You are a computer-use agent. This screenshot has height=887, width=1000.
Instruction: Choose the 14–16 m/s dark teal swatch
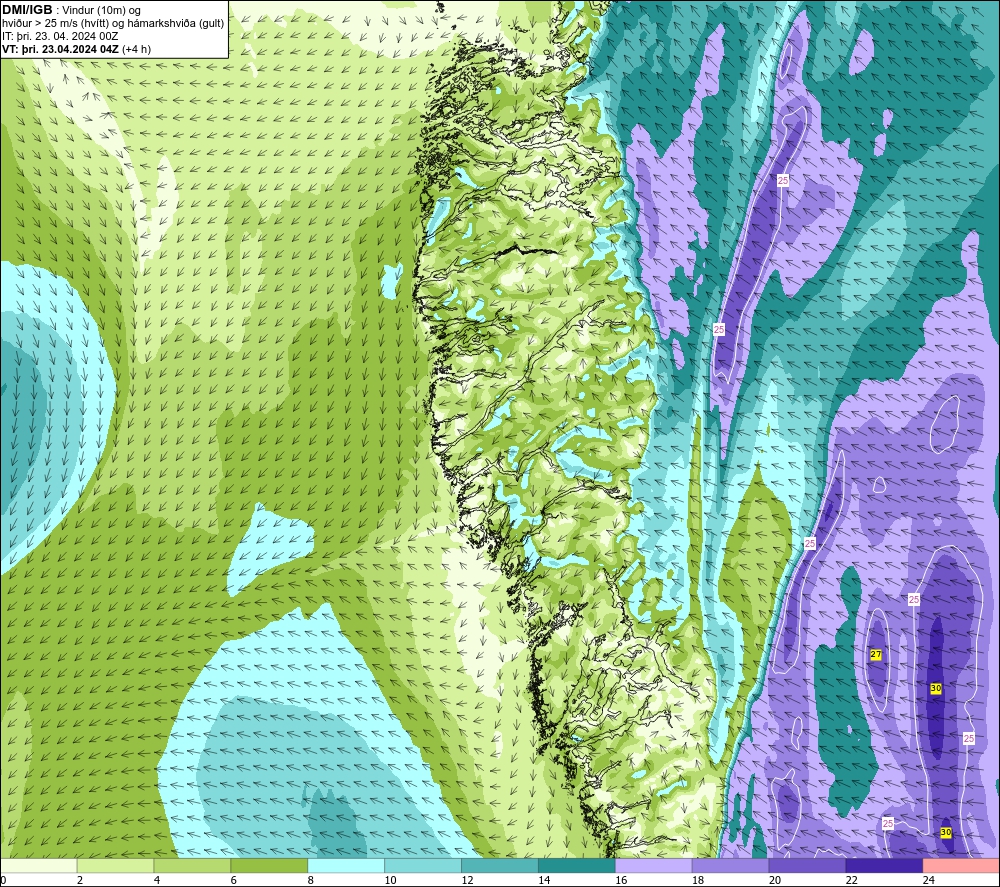[x=577, y=865]
